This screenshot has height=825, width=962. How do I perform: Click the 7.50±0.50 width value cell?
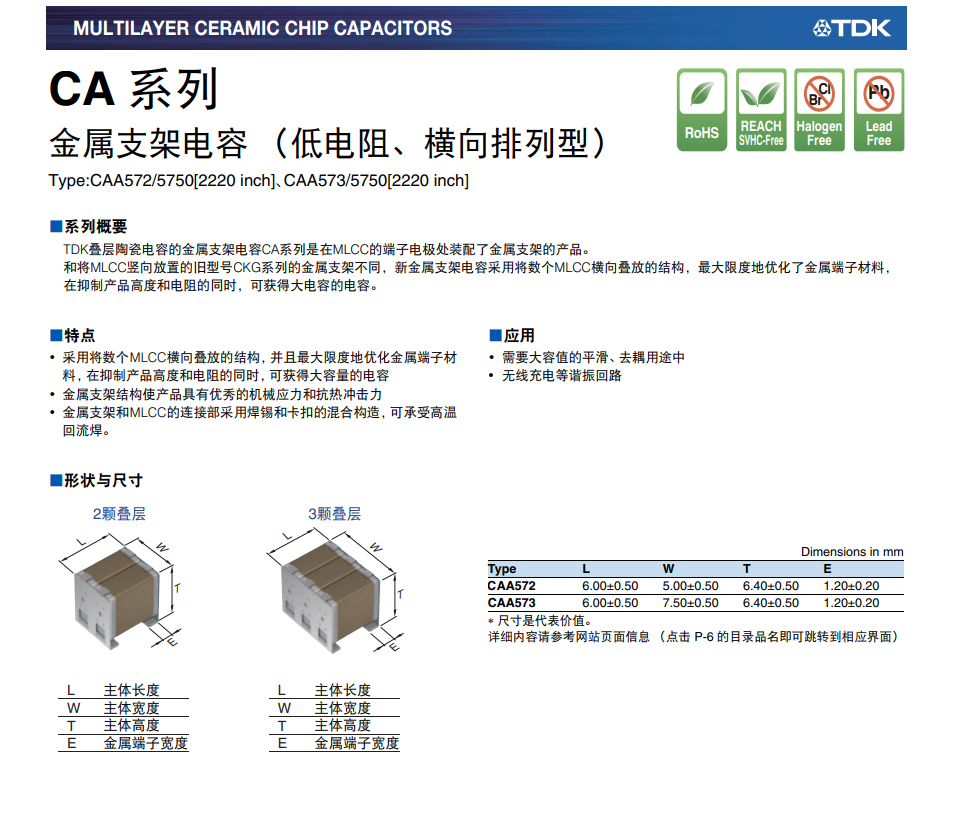click(x=690, y=603)
